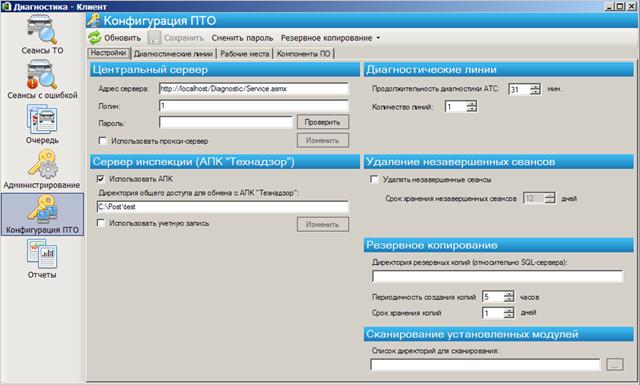Image resolution: width=640 pixels, height=385 pixels.
Task: Open the Очередь queue section
Action: pos(42,125)
